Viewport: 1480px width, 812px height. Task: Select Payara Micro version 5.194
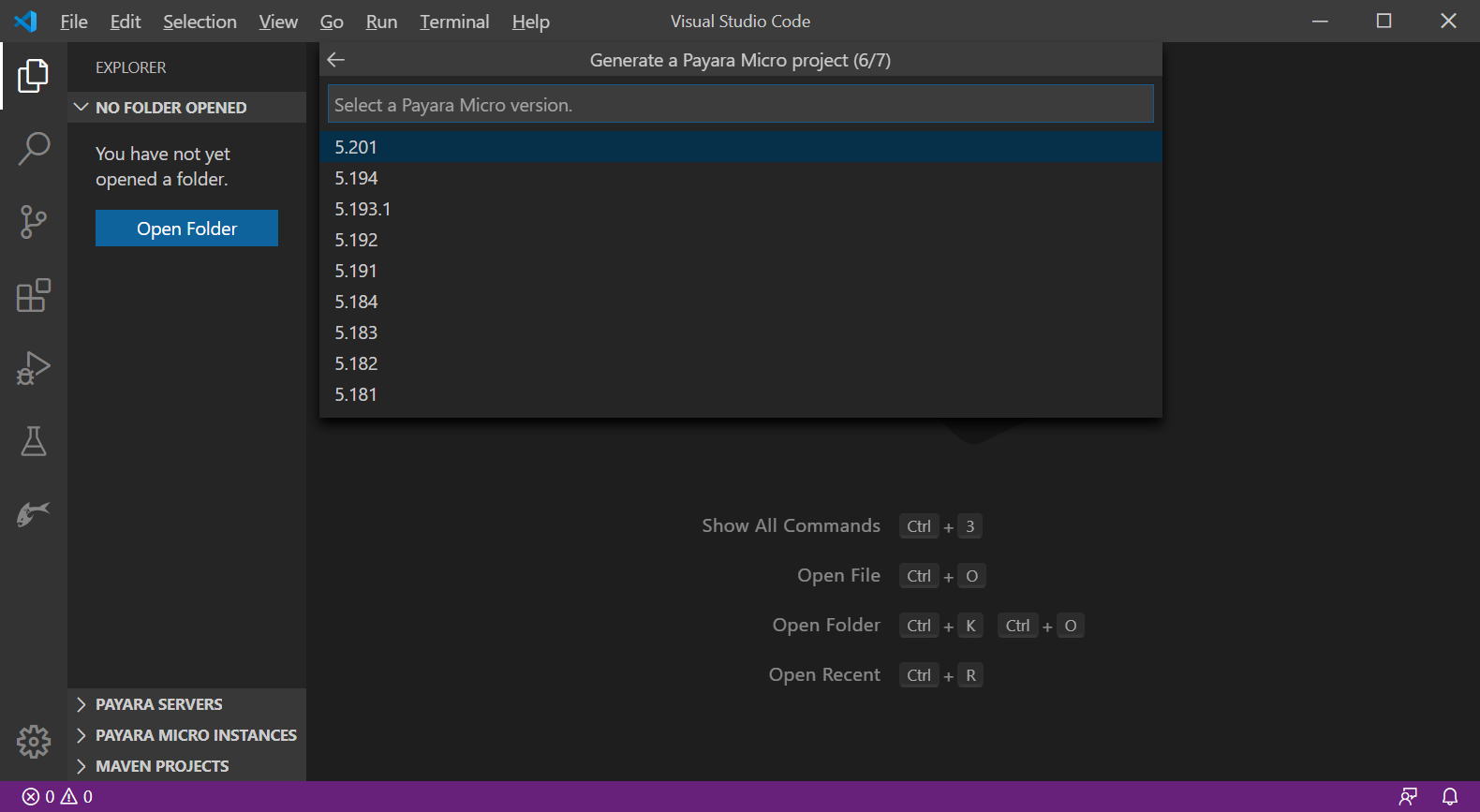pos(740,178)
